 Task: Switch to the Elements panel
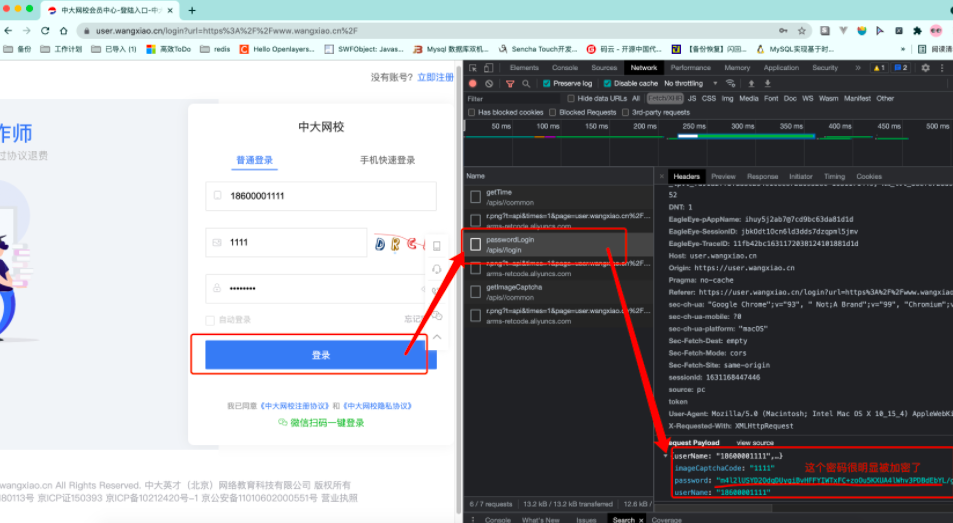tap(524, 67)
